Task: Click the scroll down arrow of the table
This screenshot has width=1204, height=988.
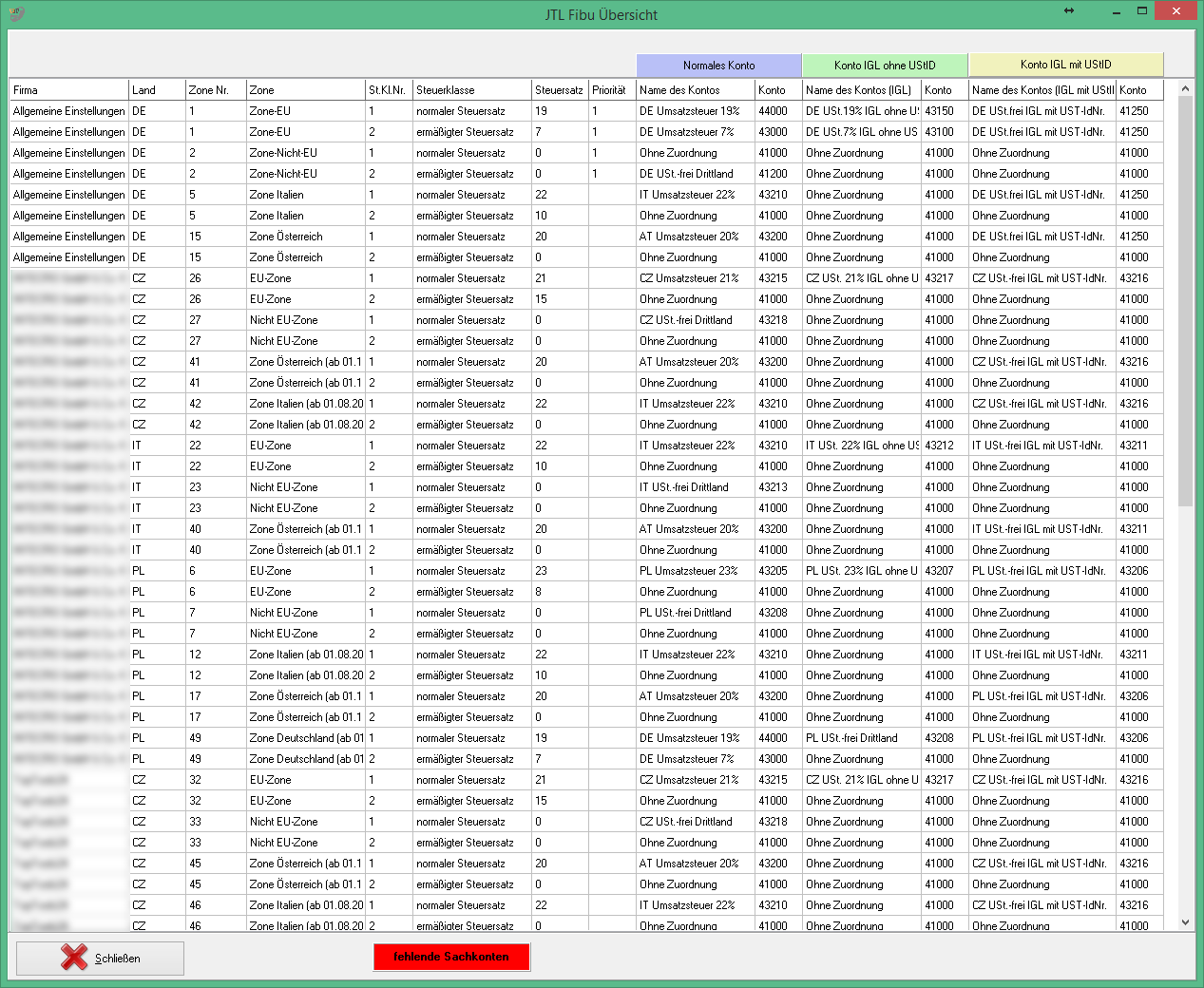Action: (1185, 921)
